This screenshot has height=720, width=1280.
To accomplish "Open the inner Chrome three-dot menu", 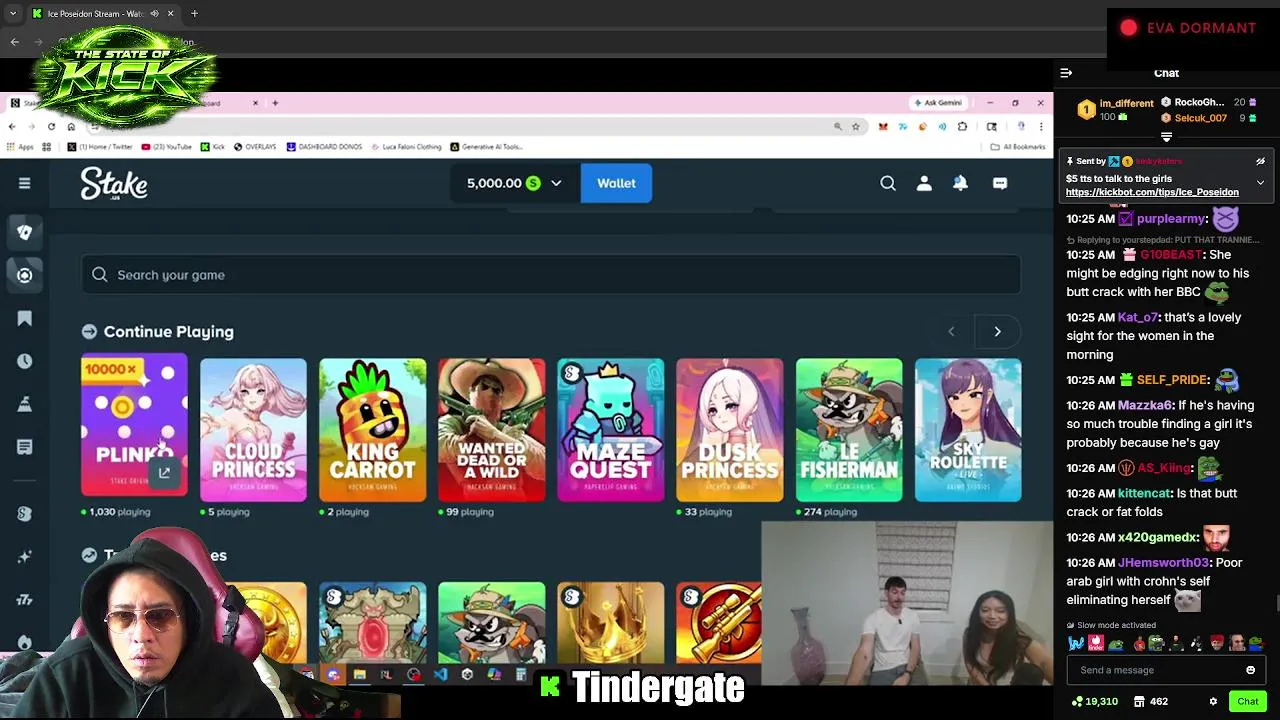I will coord(1041,127).
